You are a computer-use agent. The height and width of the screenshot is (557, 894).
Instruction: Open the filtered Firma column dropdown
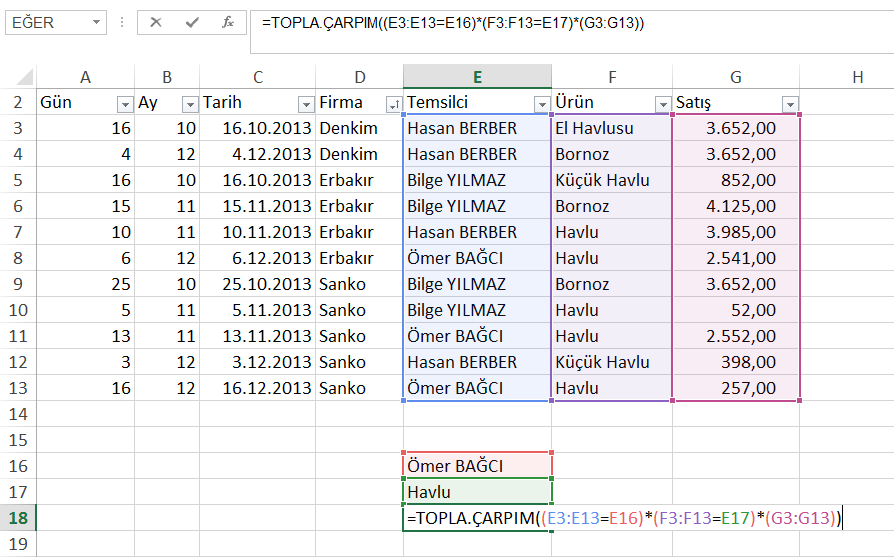pos(393,103)
